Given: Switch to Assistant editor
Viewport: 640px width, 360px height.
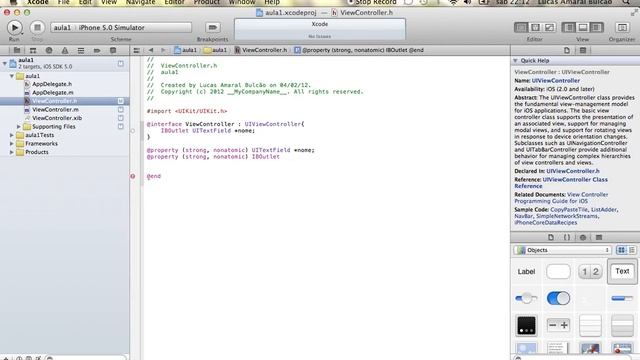Looking at the screenshot, I should pos(535,28).
